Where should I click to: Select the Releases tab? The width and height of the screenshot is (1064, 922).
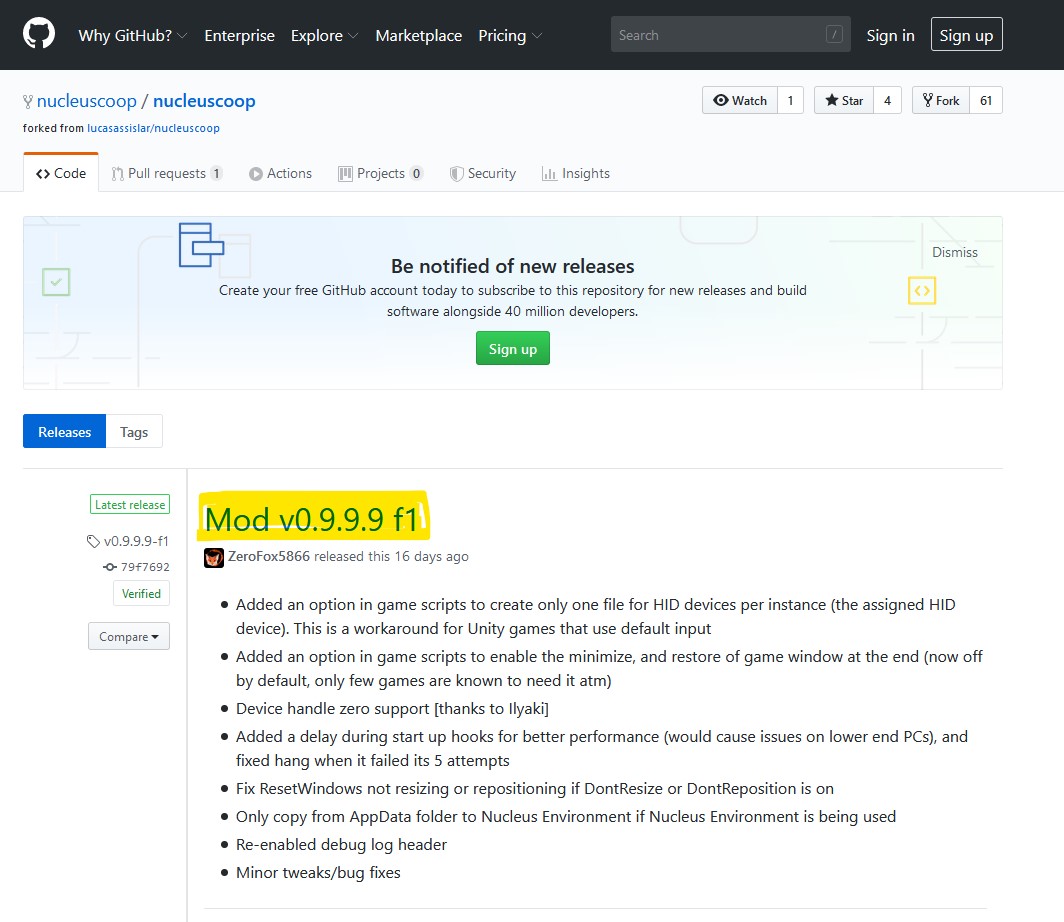point(64,431)
